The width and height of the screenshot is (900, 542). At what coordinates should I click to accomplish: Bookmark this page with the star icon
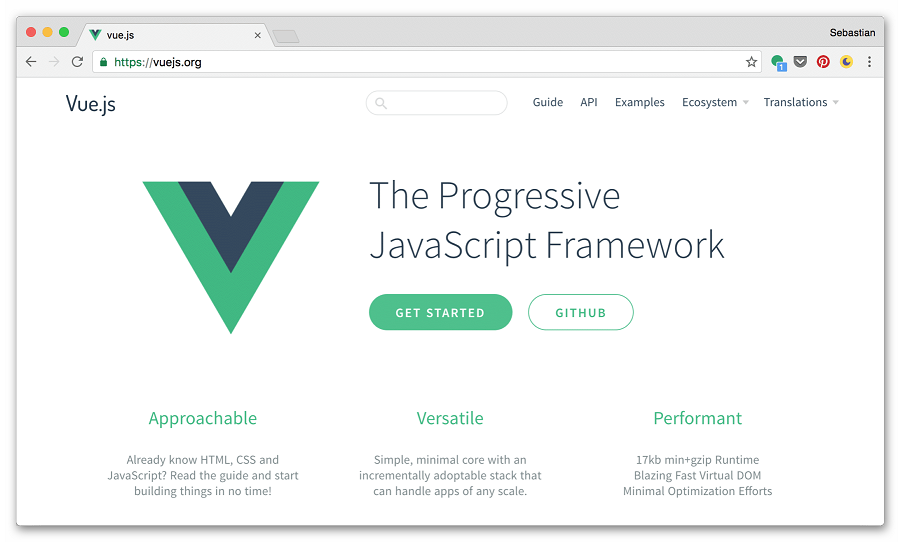pos(751,62)
